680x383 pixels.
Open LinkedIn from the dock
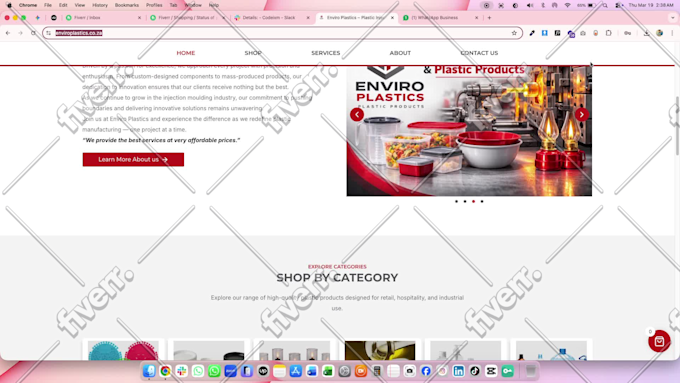click(458, 371)
